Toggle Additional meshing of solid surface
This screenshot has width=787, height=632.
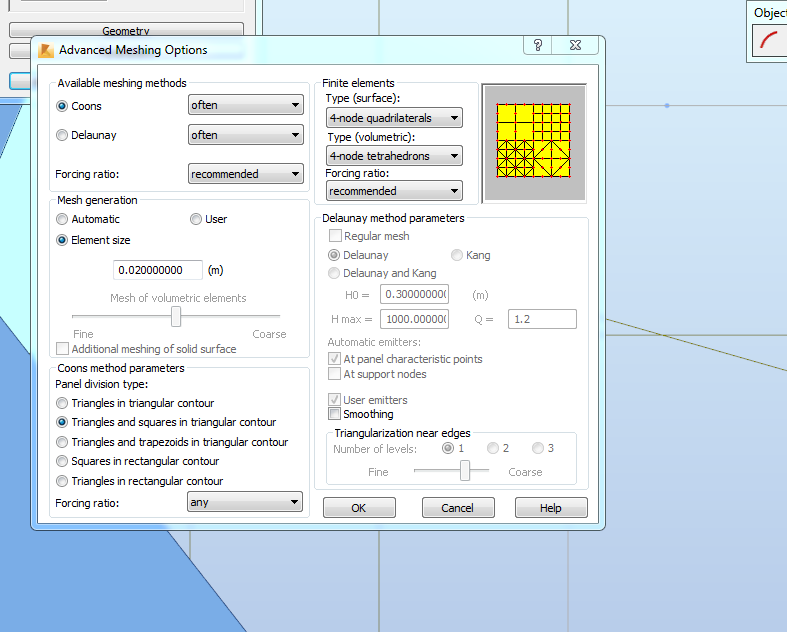(63, 348)
